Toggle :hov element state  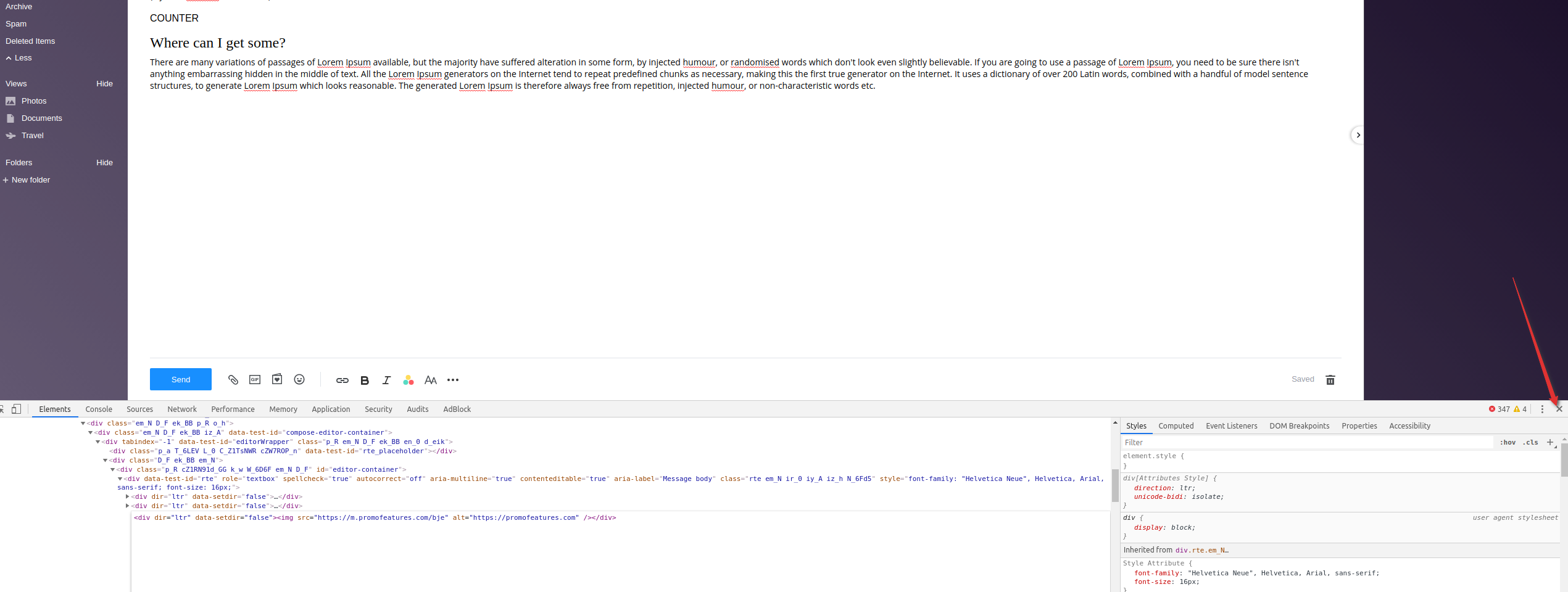tap(1508, 443)
